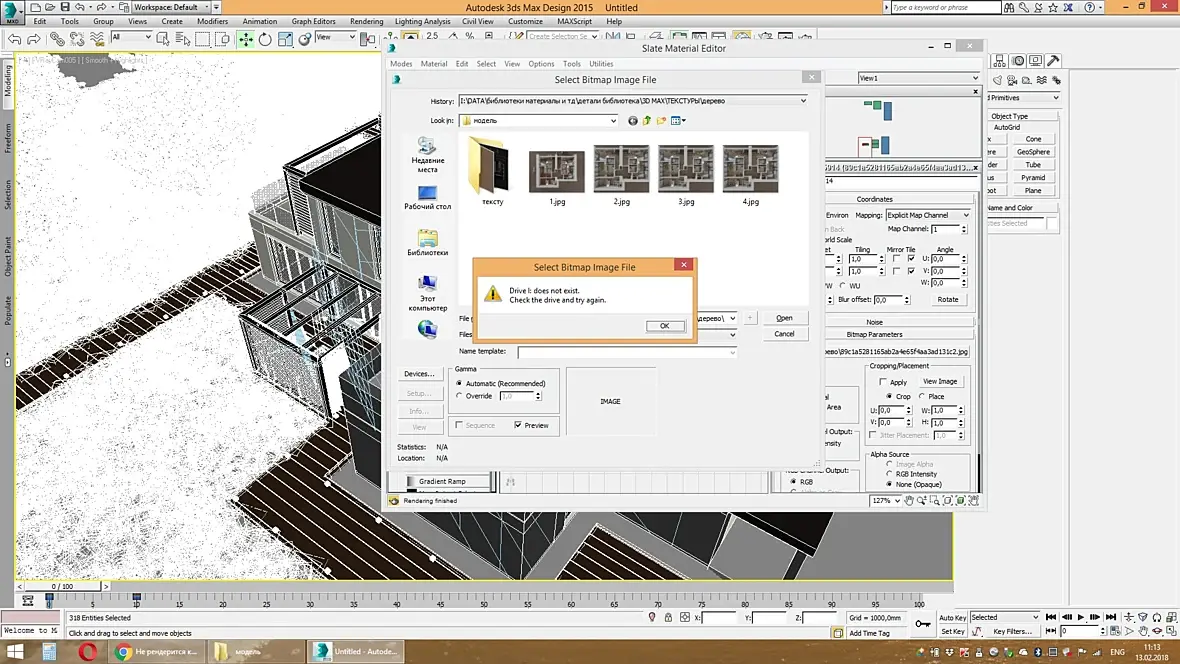Viewport: 1180px width, 664px height.
Task: Toggle the Preview checkbox
Action: [518, 425]
